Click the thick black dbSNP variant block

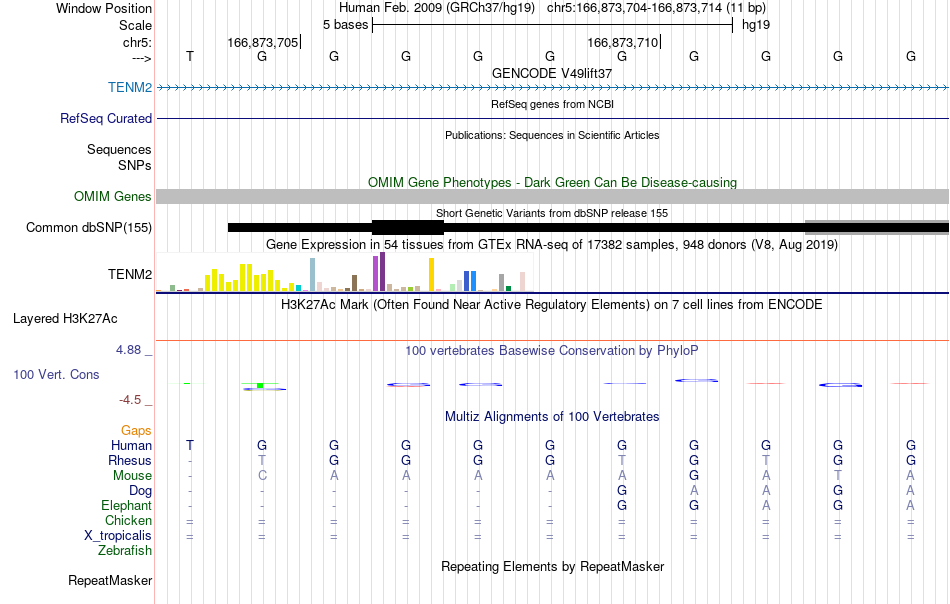click(x=408, y=227)
